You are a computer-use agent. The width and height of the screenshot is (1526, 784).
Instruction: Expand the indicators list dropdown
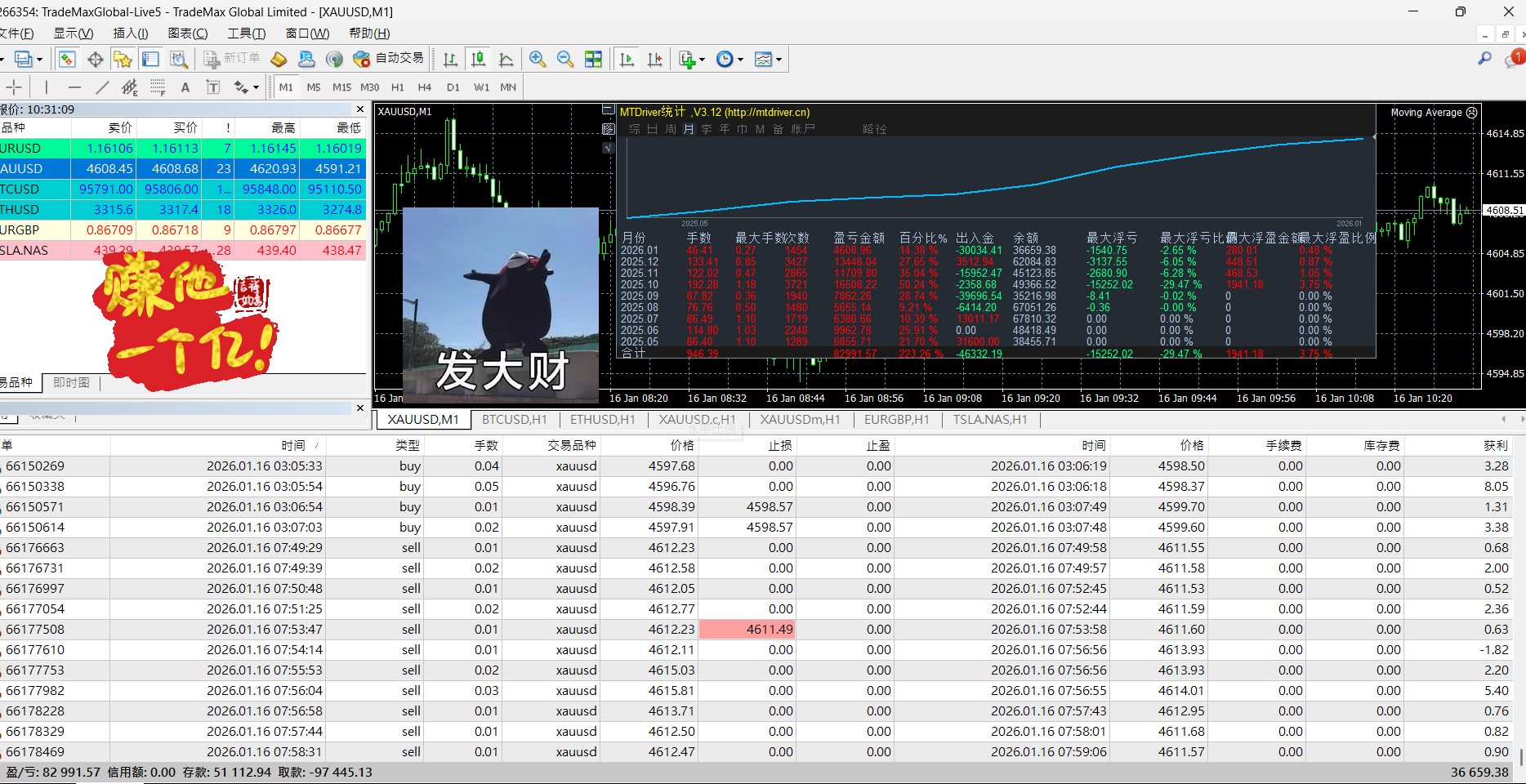(703, 60)
